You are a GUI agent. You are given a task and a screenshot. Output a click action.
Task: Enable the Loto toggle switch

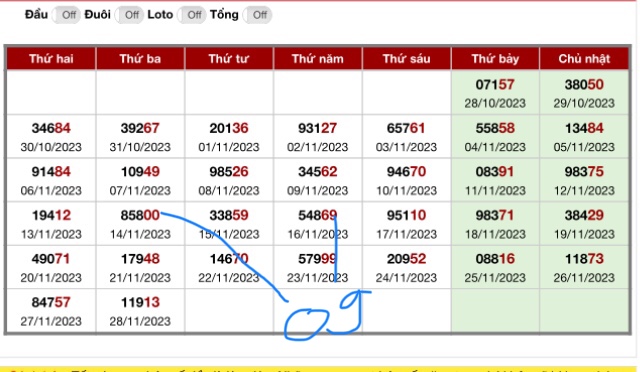[x=191, y=15]
